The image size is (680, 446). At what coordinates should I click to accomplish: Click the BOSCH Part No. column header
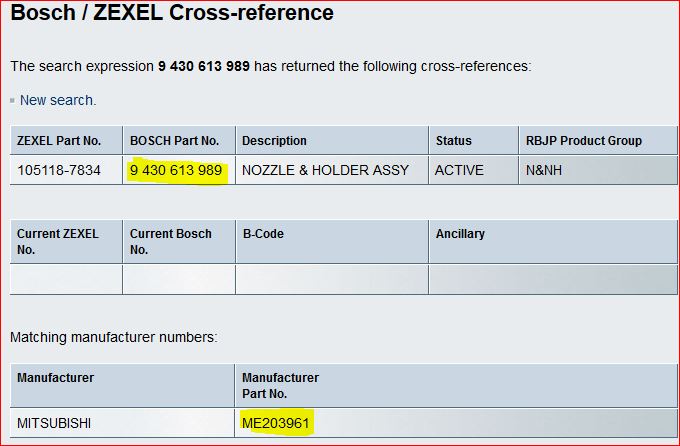(177, 141)
